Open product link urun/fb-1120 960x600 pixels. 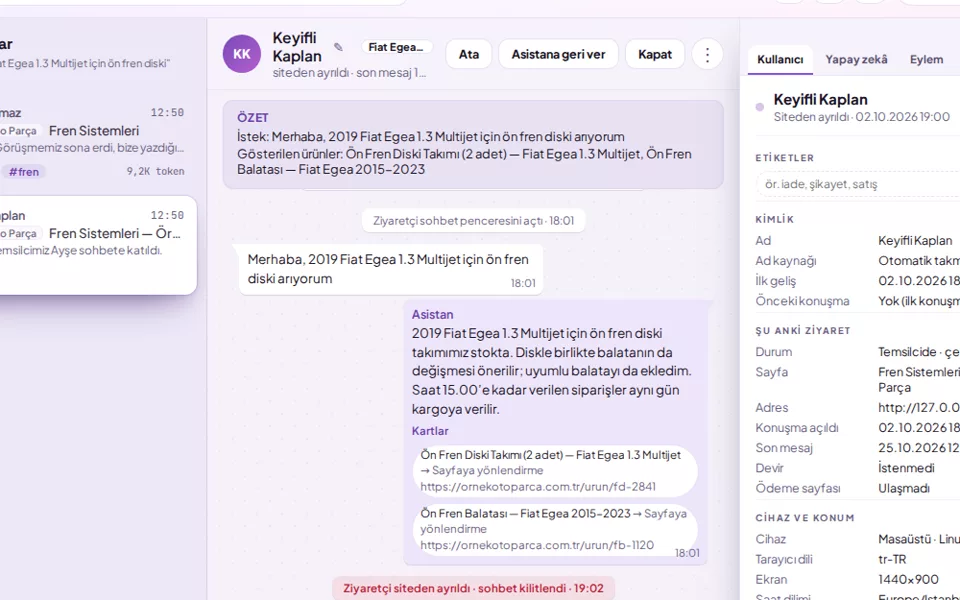[x=536, y=545]
